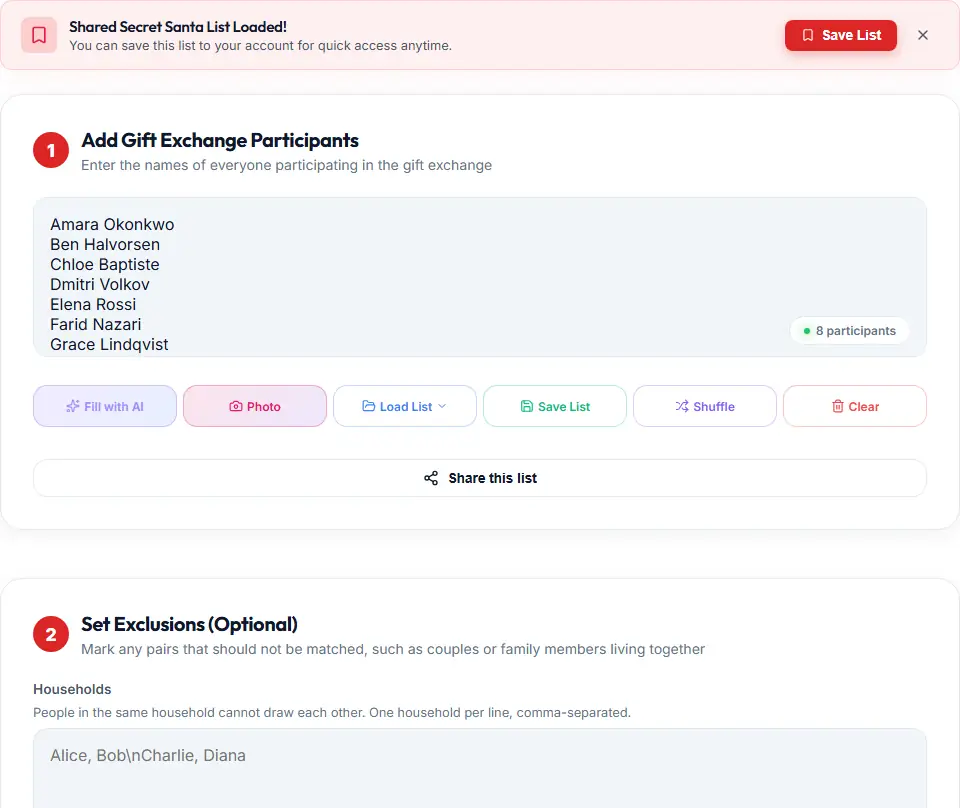Shuffle the participant names

click(x=705, y=406)
